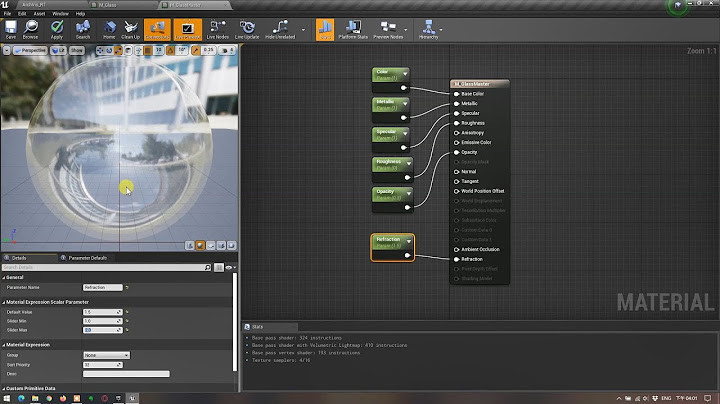Screen dimensions: 720x404
Task: Open the Edit menu
Action: click(x=22, y=14)
